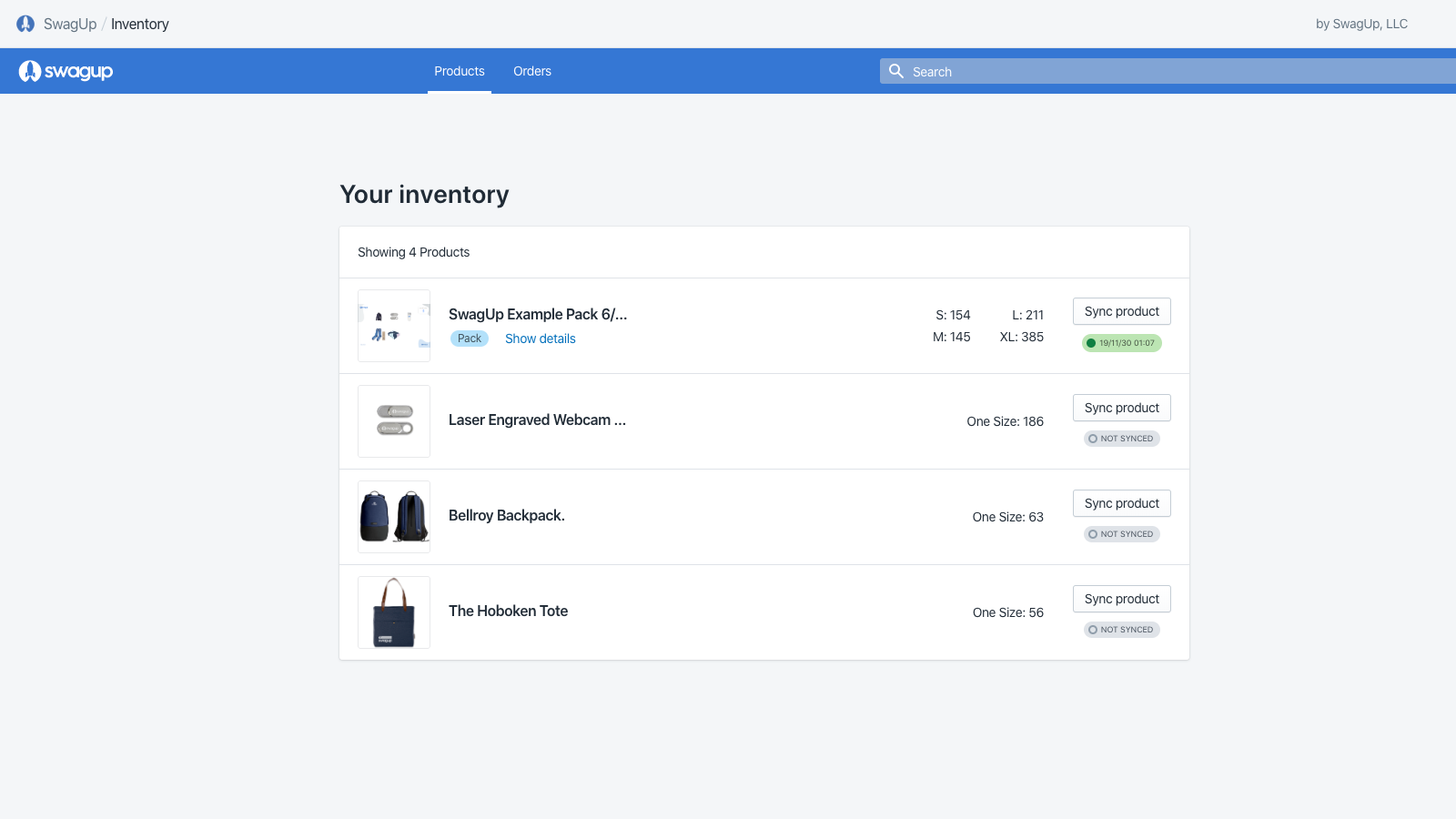
Task: Open Laser Engraved Webcam thumbnail
Action: [394, 421]
